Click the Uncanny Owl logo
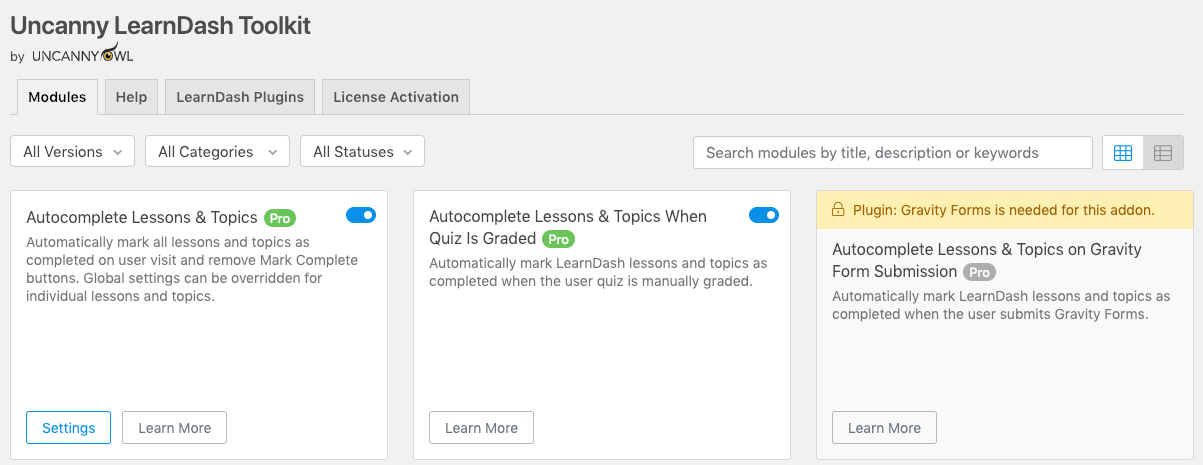 [83, 54]
